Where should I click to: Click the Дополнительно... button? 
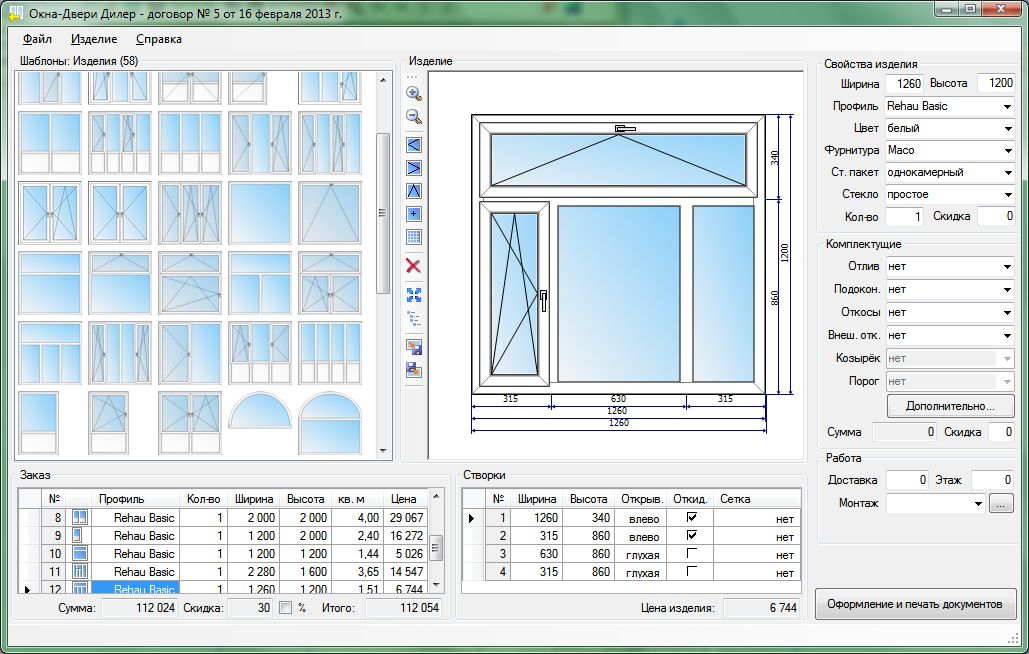click(950, 406)
